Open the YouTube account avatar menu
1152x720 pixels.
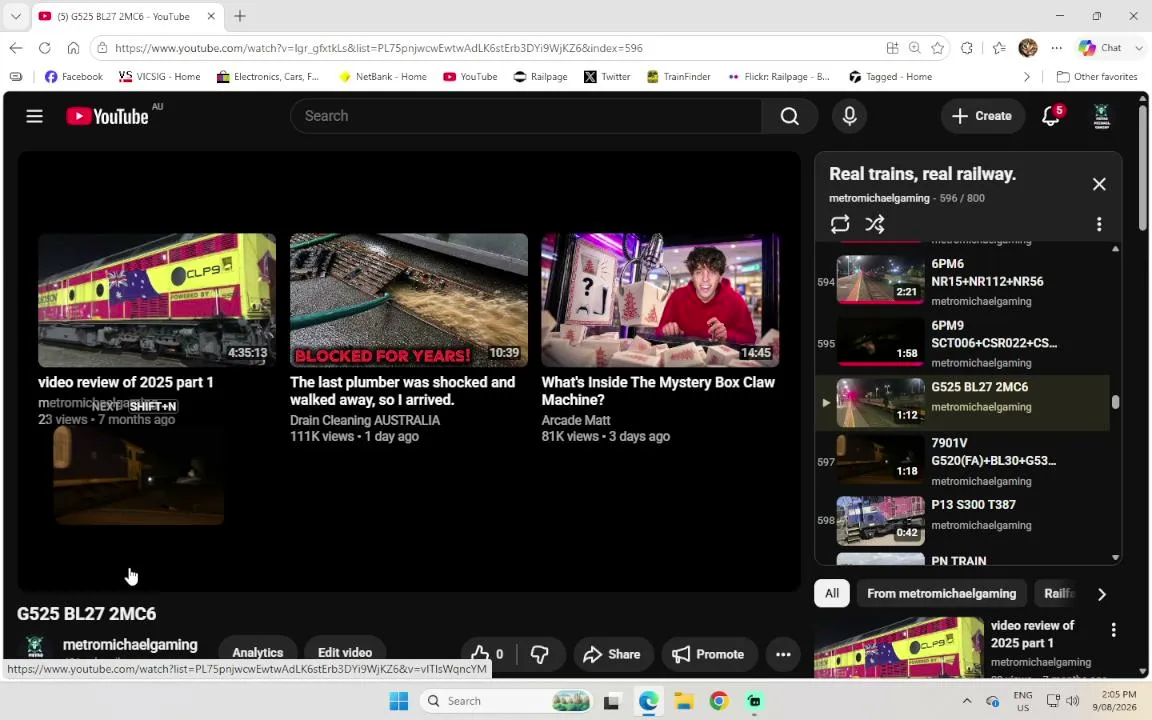point(1101,116)
